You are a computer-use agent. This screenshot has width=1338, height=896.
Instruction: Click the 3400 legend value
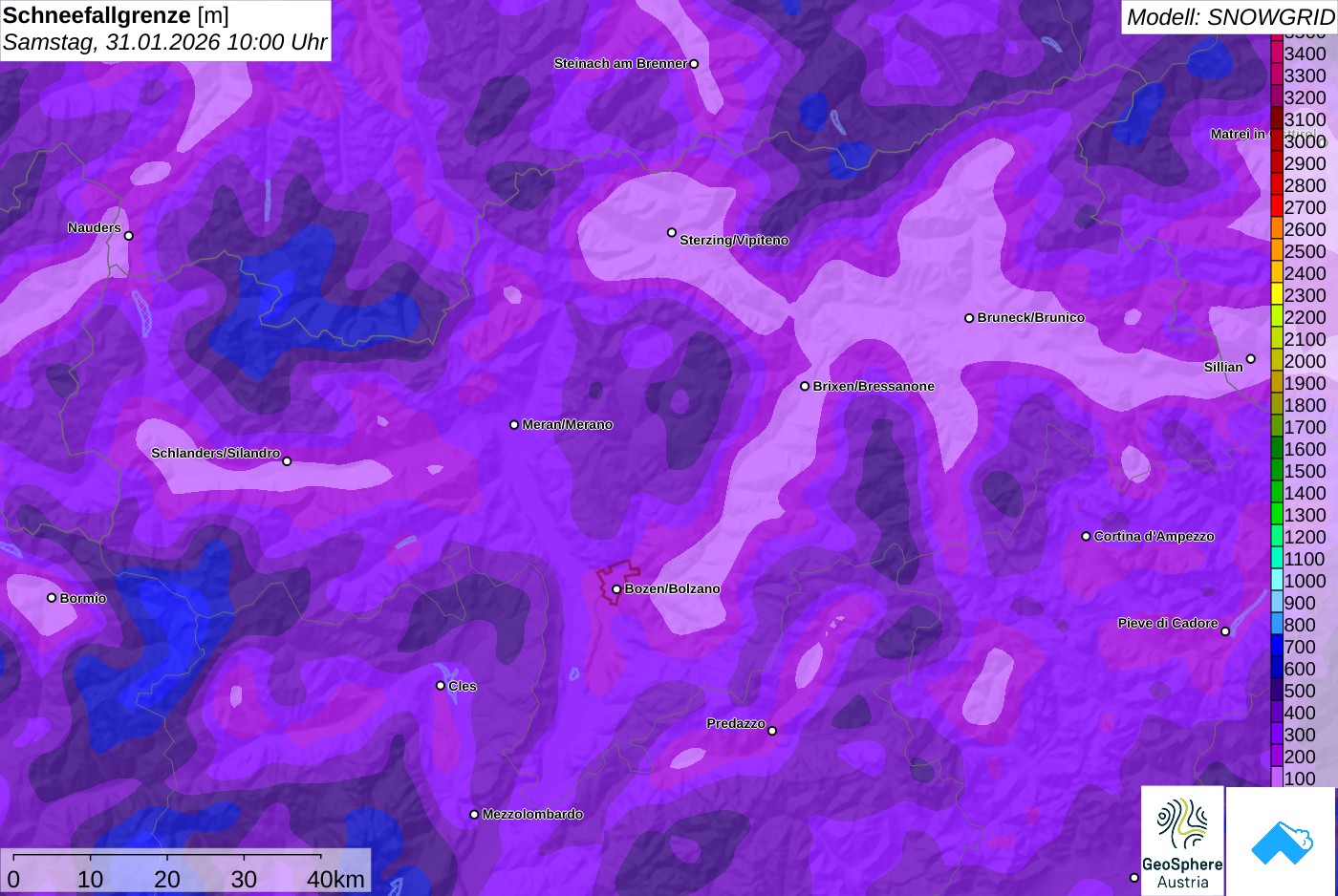click(1305, 54)
